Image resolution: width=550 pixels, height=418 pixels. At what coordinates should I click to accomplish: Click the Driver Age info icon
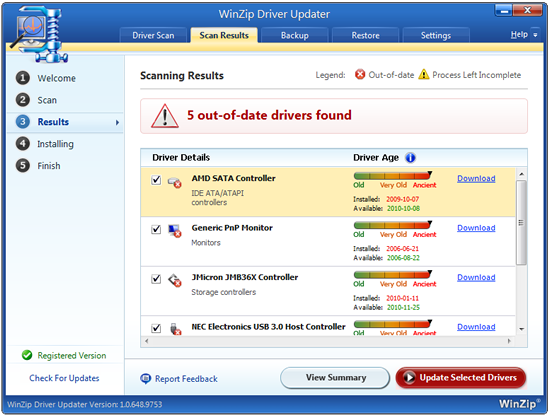tap(410, 158)
